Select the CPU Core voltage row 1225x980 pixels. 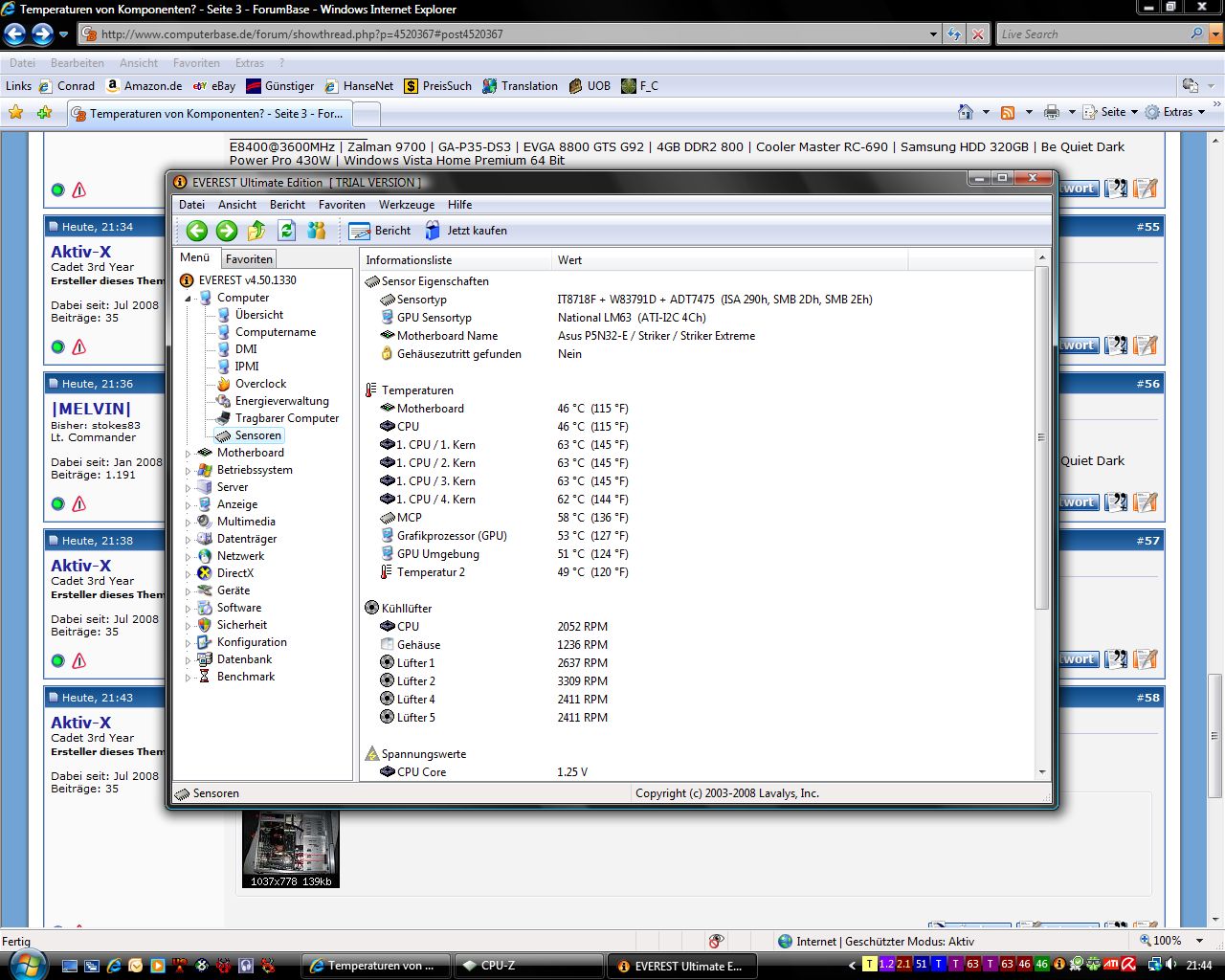tap(697, 772)
